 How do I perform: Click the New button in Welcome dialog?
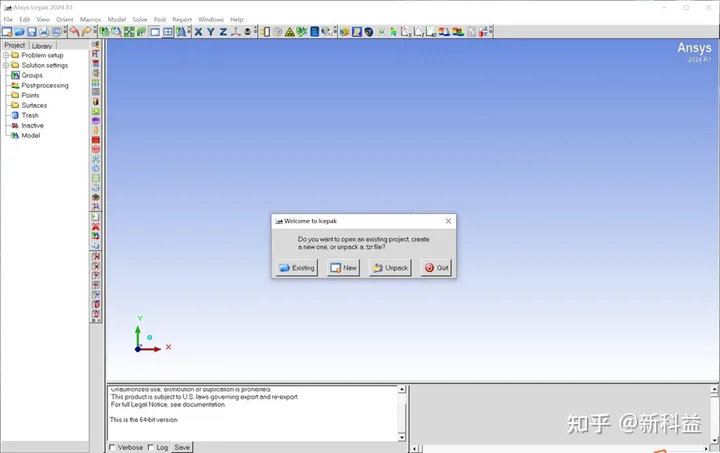pyautogui.click(x=343, y=268)
